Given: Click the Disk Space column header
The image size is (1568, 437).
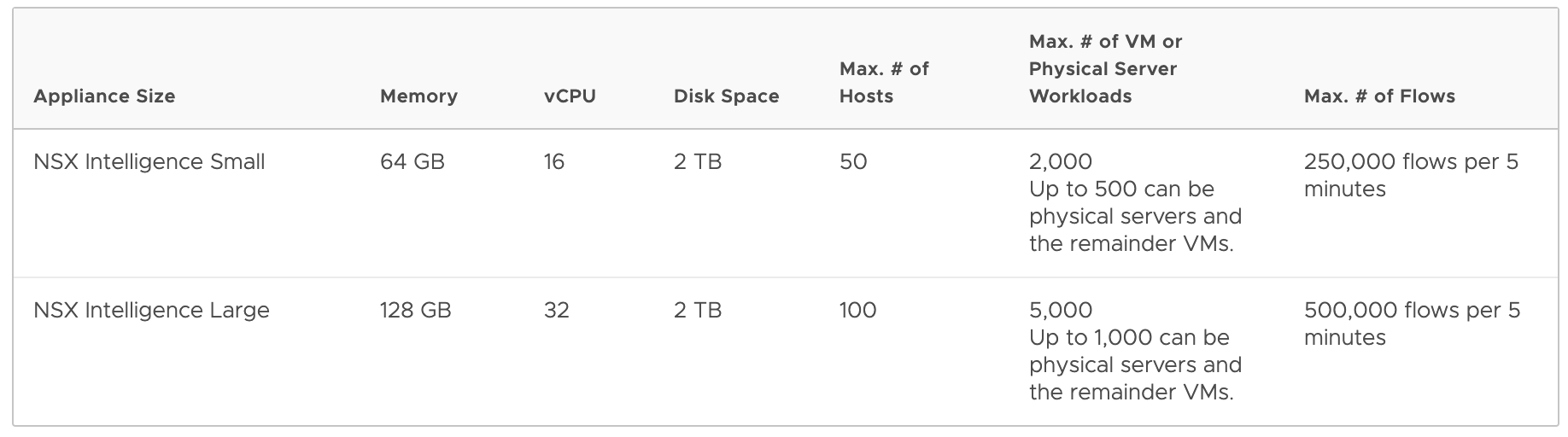Looking at the screenshot, I should coord(726,96).
